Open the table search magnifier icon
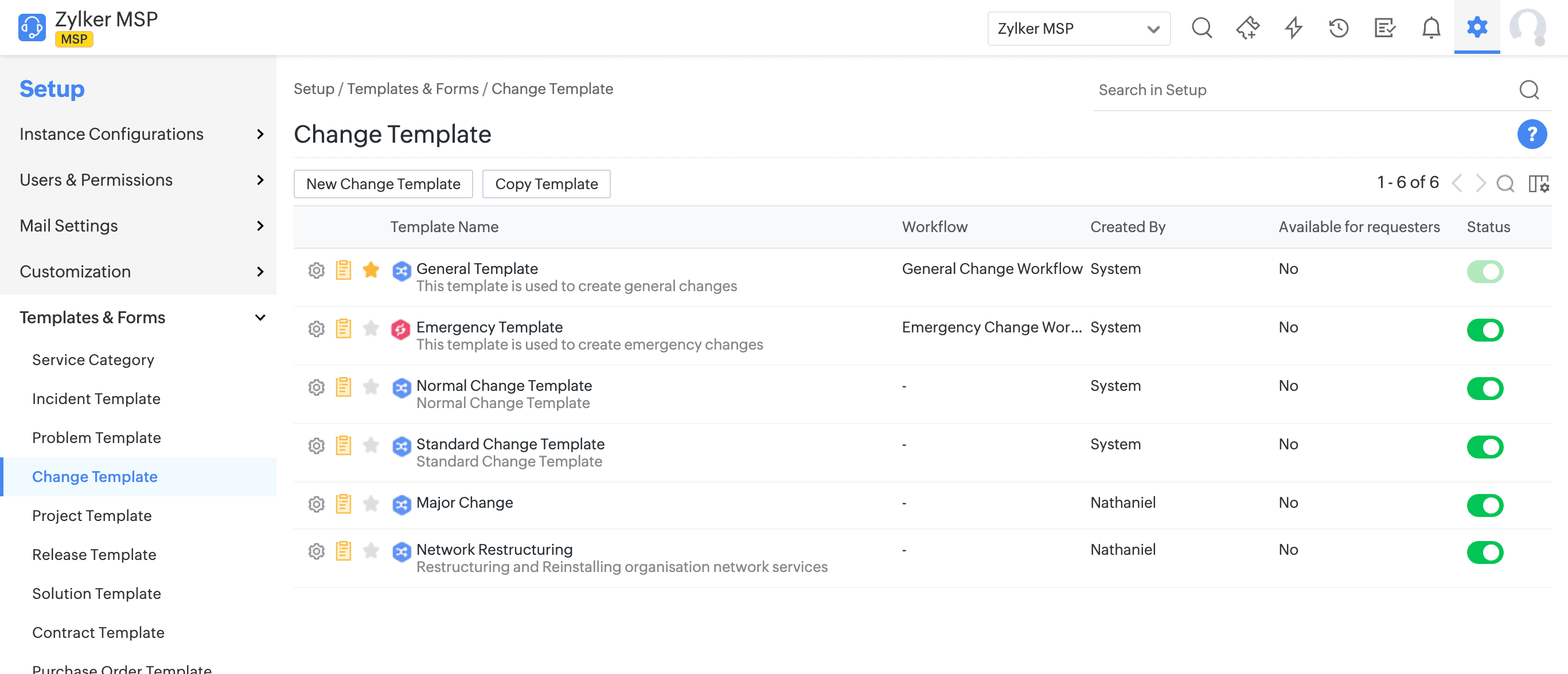Image resolution: width=1568 pixels, height=674 pixels. point(1505,183)
